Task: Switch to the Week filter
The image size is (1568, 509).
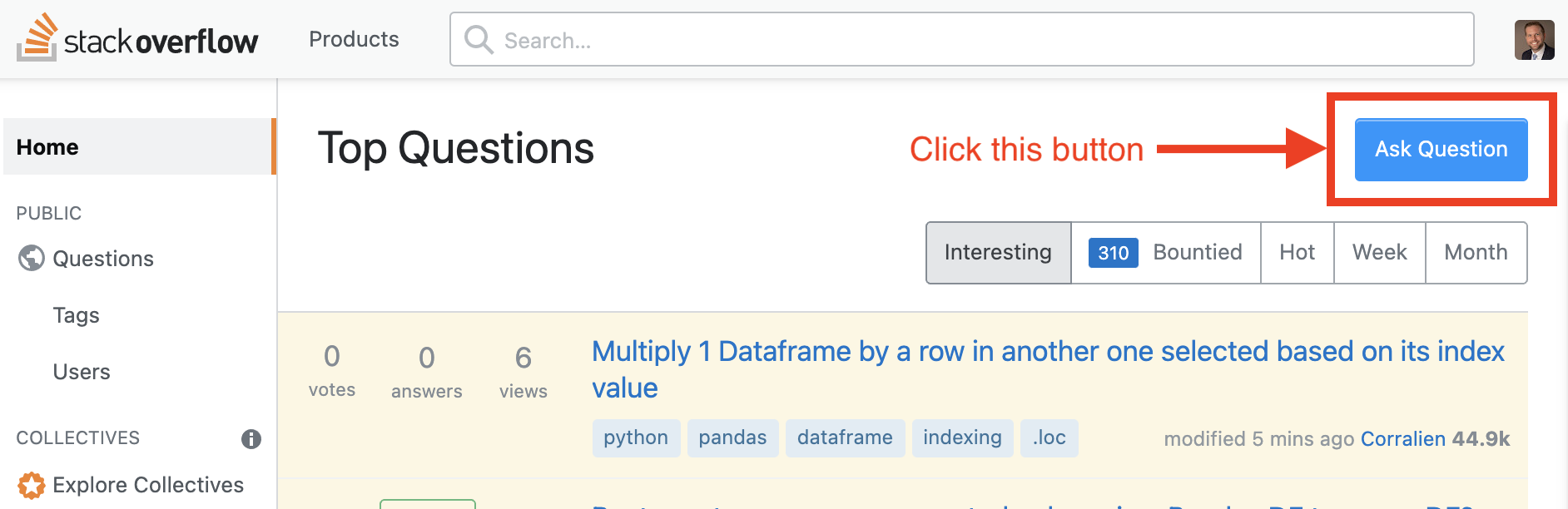Action: tap(1379, 253)
